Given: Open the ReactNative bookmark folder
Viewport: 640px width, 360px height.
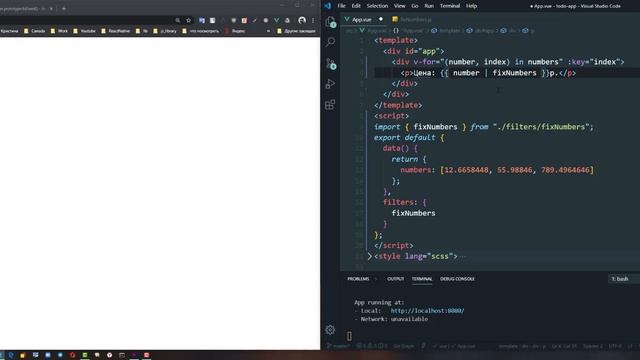Looking at the screenshot, I should pos(116,31).
